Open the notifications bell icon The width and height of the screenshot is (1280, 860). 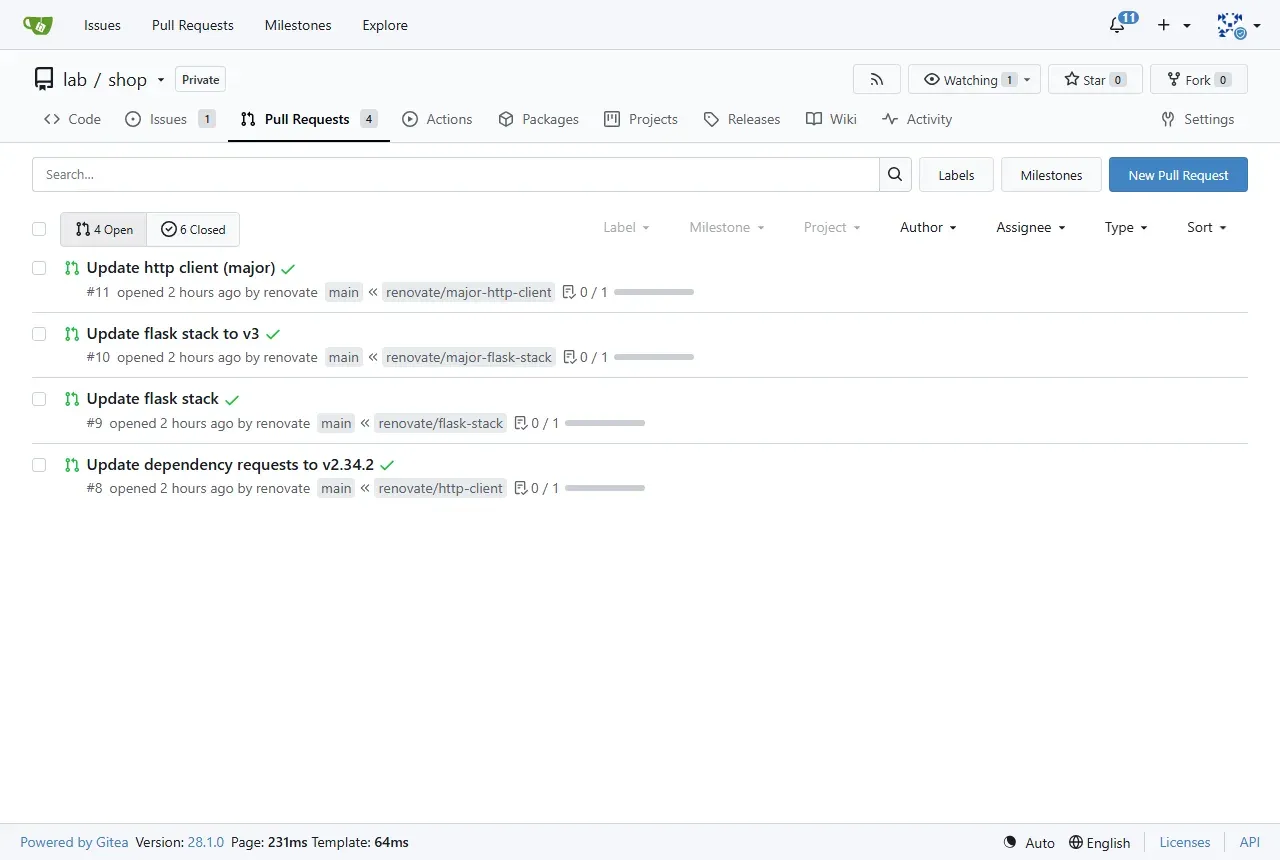pos(1118,25)
